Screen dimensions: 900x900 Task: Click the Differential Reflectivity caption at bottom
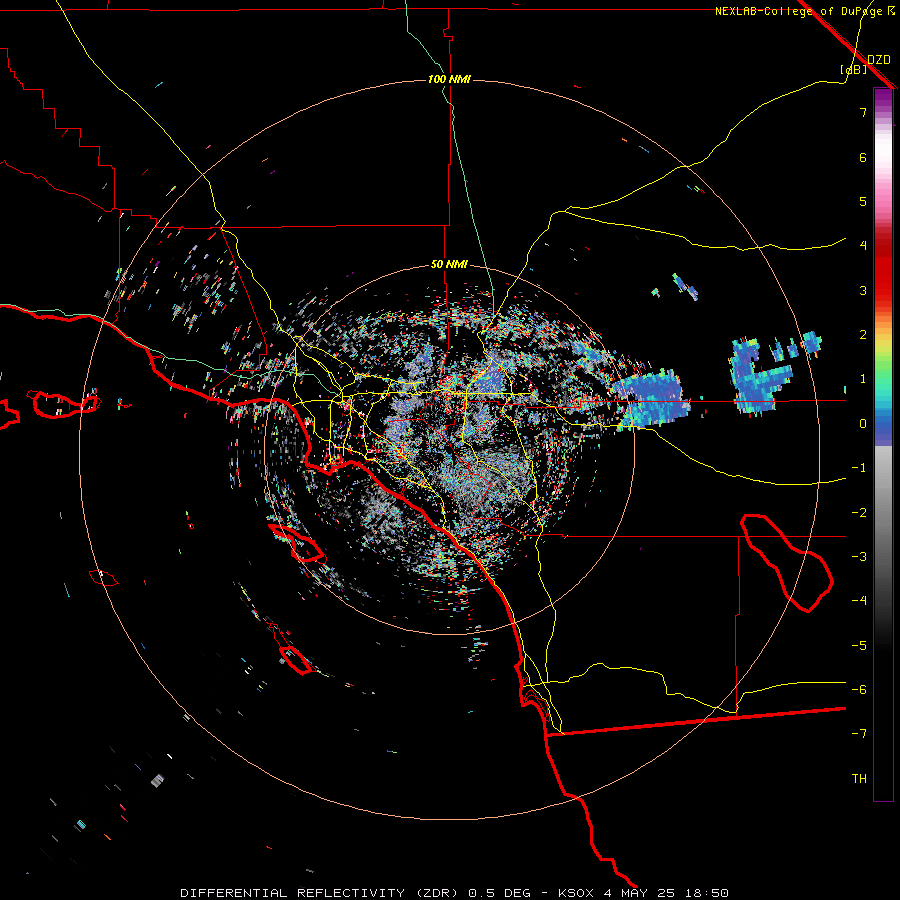coord(455,893)
